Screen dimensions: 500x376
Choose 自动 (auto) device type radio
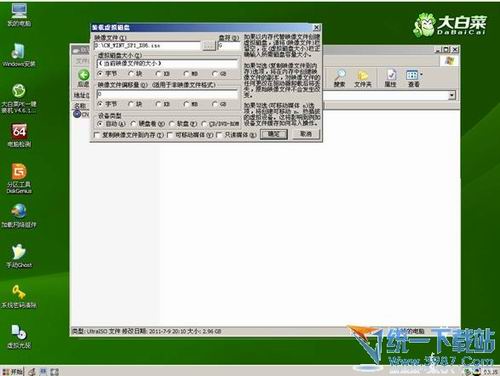click(100, 124)
